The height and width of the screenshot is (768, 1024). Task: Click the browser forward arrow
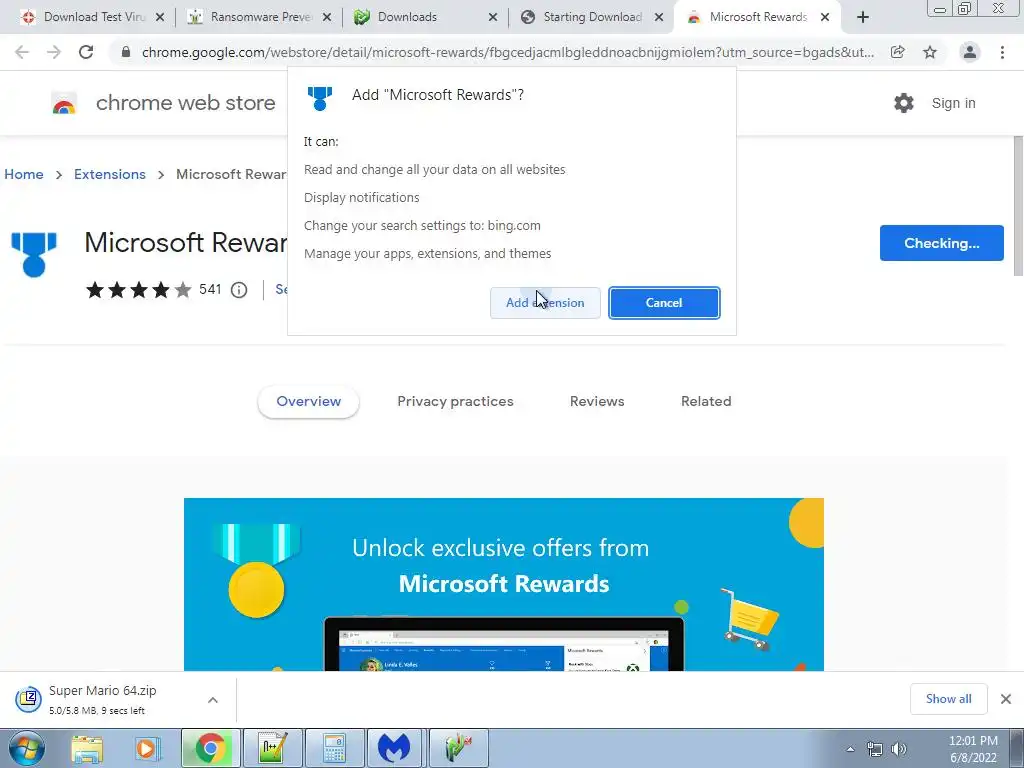[54, 52]
